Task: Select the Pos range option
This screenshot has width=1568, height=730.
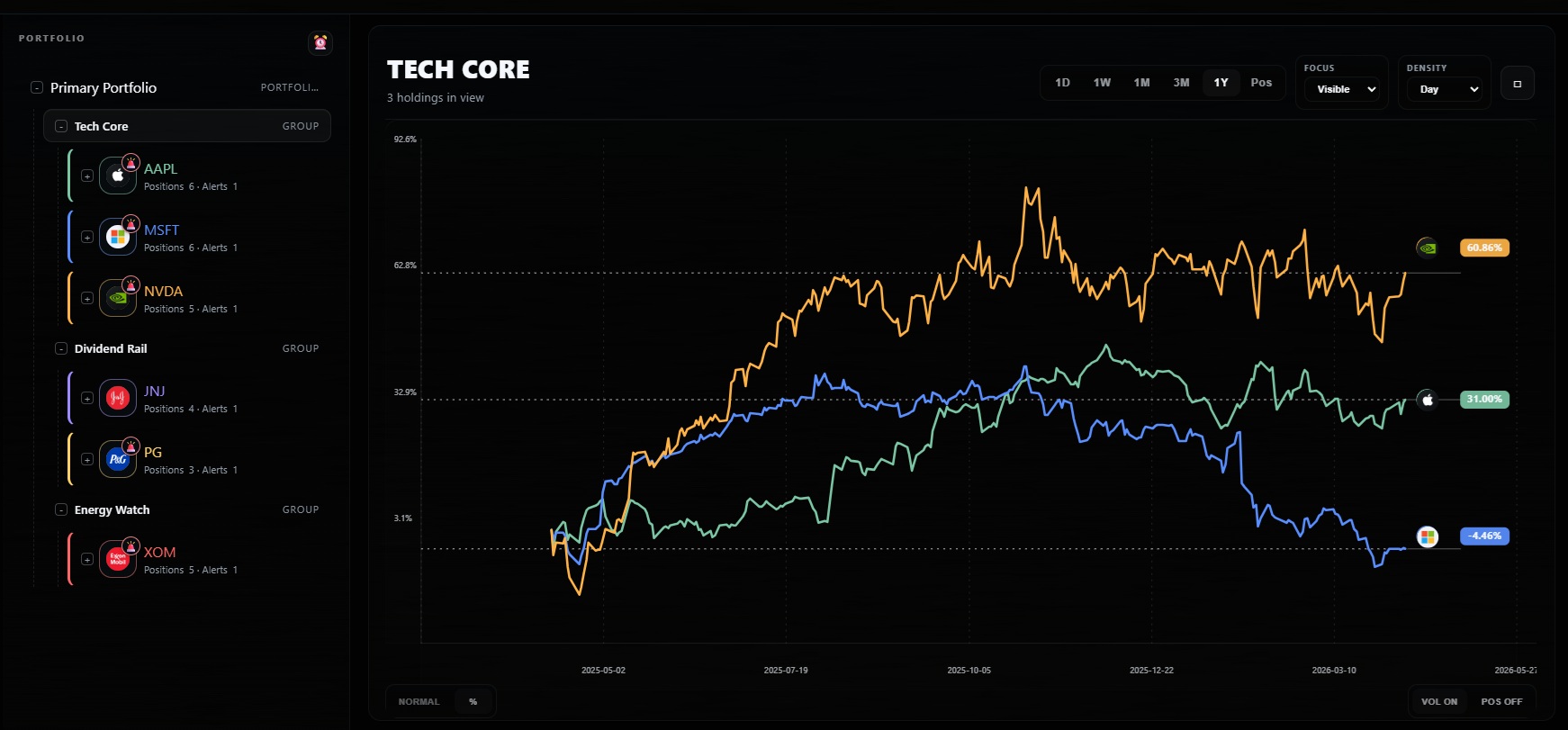Action: tap(1261, 83)
